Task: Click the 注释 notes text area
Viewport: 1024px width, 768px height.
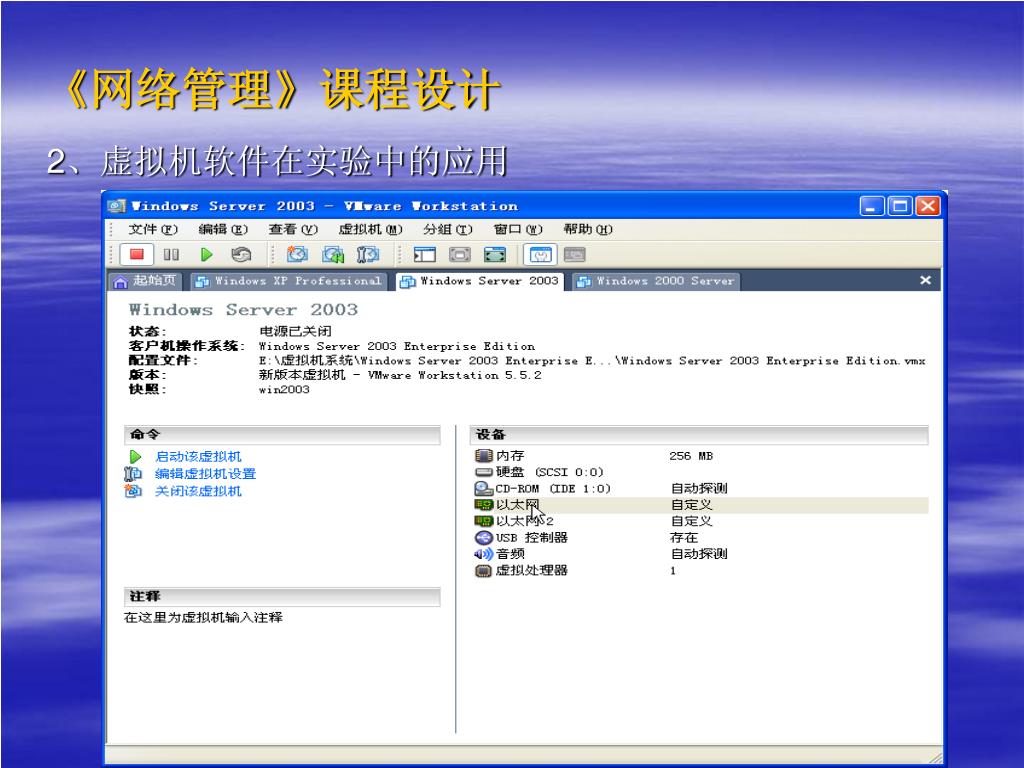Action: (203, 617)
